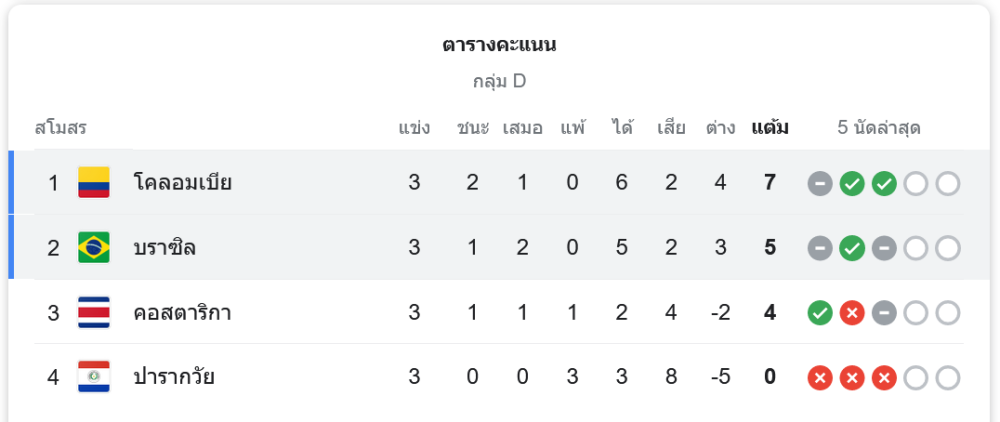1000x422 pixels.
Task: Open the บราซิล team link
Action: [x=164, y=247]
